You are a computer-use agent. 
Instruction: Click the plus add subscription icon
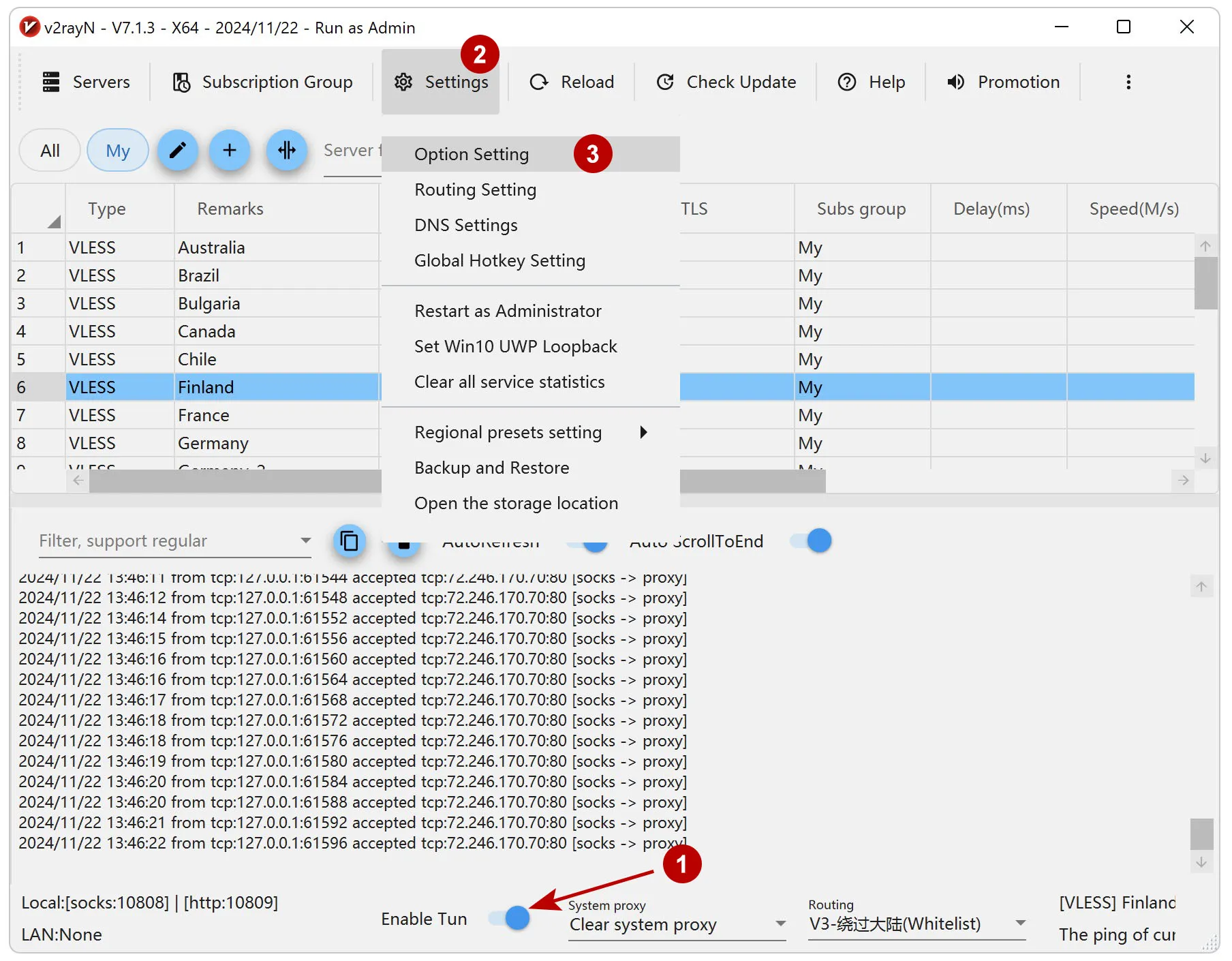[x=230, y=150]
